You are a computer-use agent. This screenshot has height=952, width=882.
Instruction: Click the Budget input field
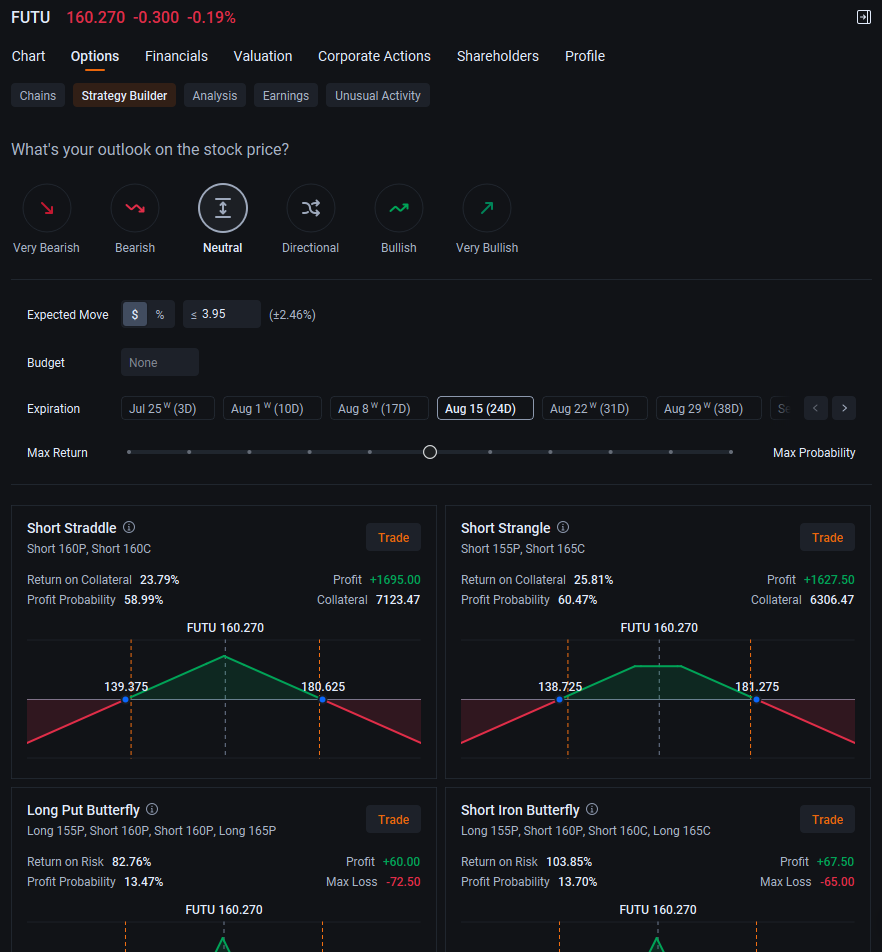160,362
